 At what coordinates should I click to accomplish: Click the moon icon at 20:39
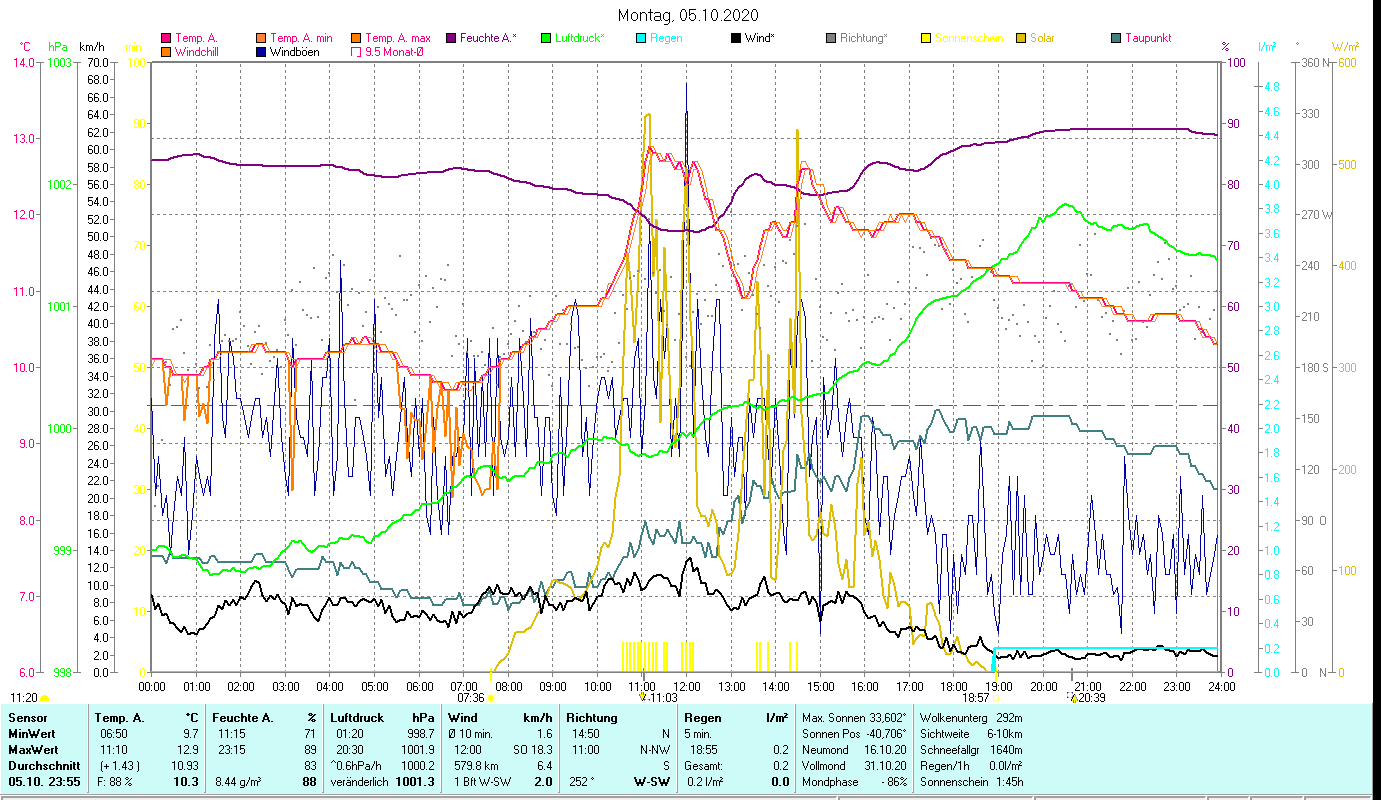point(1072,698)
